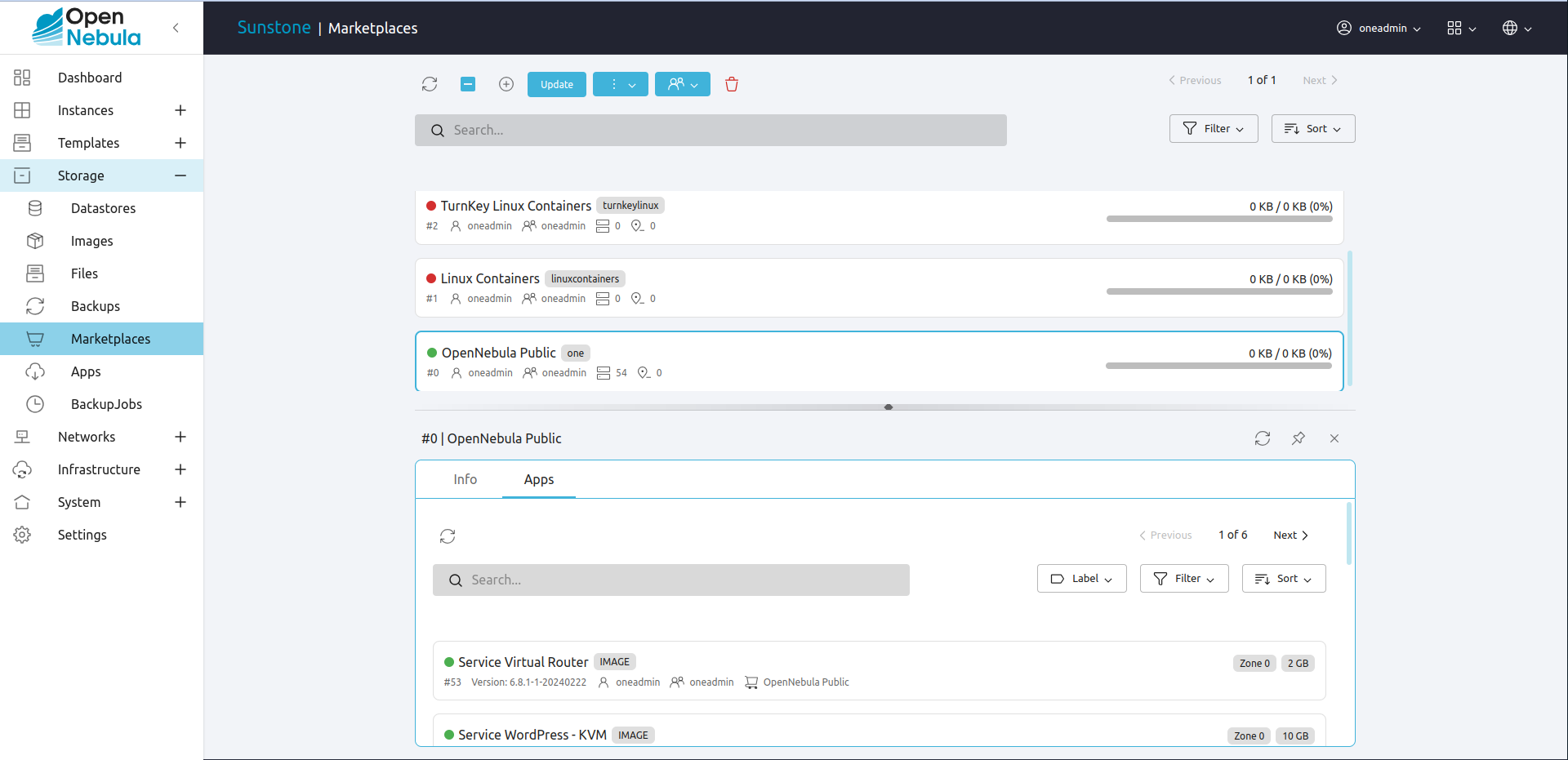
Task: Switch to the Apps tab
Action: 539,479
